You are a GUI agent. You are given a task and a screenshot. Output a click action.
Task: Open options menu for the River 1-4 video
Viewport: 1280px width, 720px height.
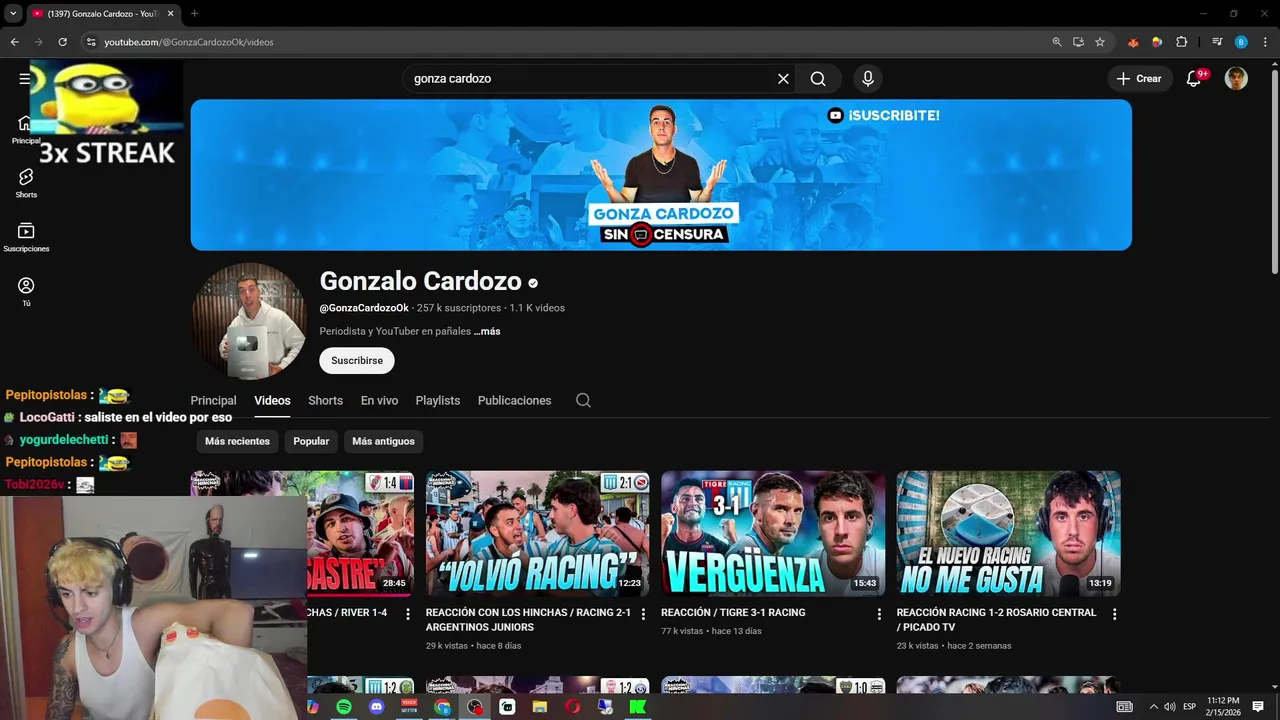(408, 614)
